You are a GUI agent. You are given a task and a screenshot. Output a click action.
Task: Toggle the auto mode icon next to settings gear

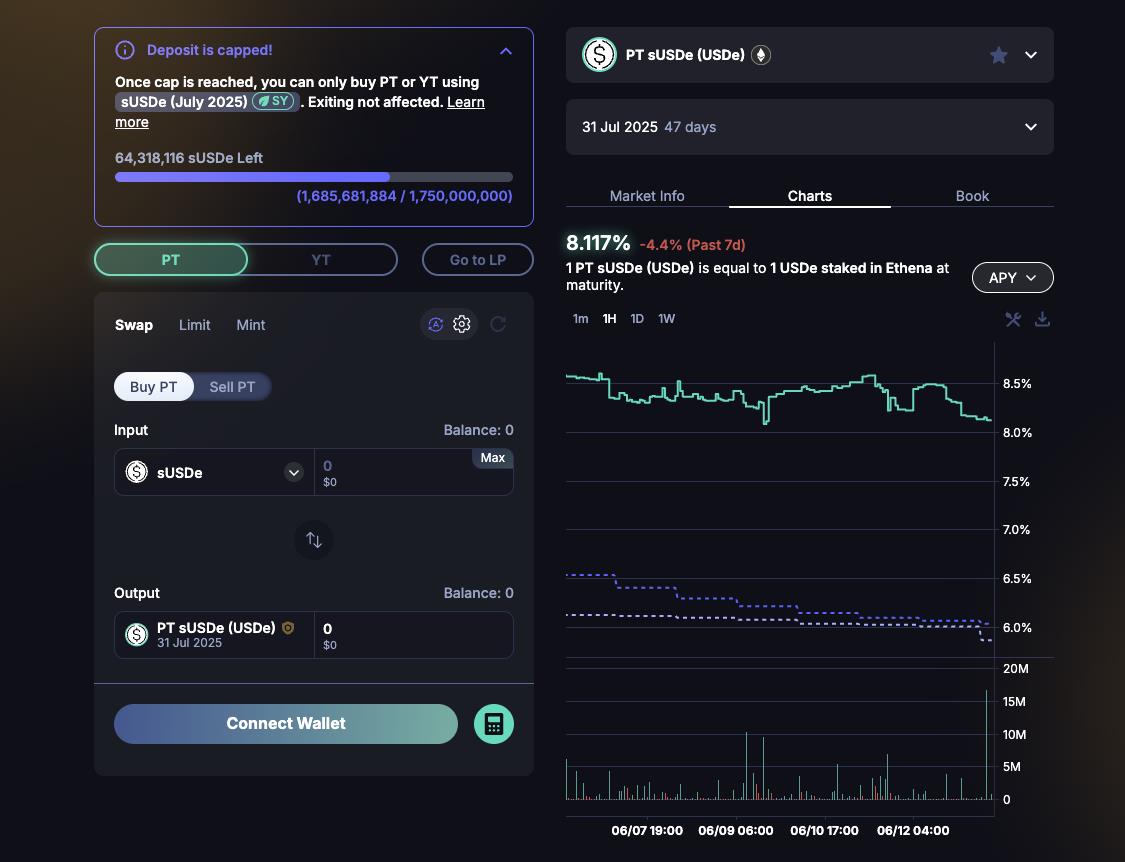pos(436,324)
